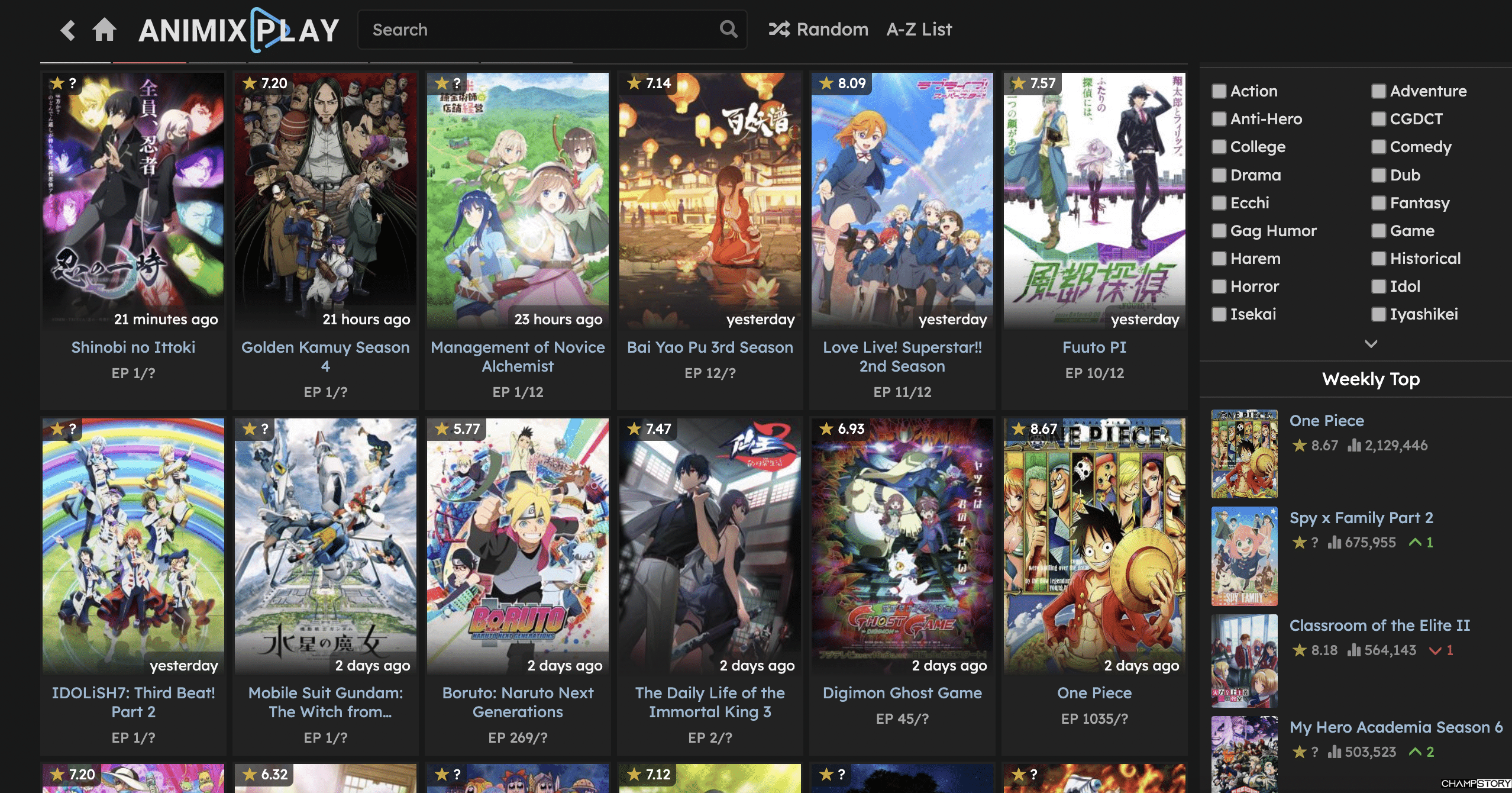Open Shinobi no Ittoki title link
This screenshot has width=1512, height=793.
[133, 347]
